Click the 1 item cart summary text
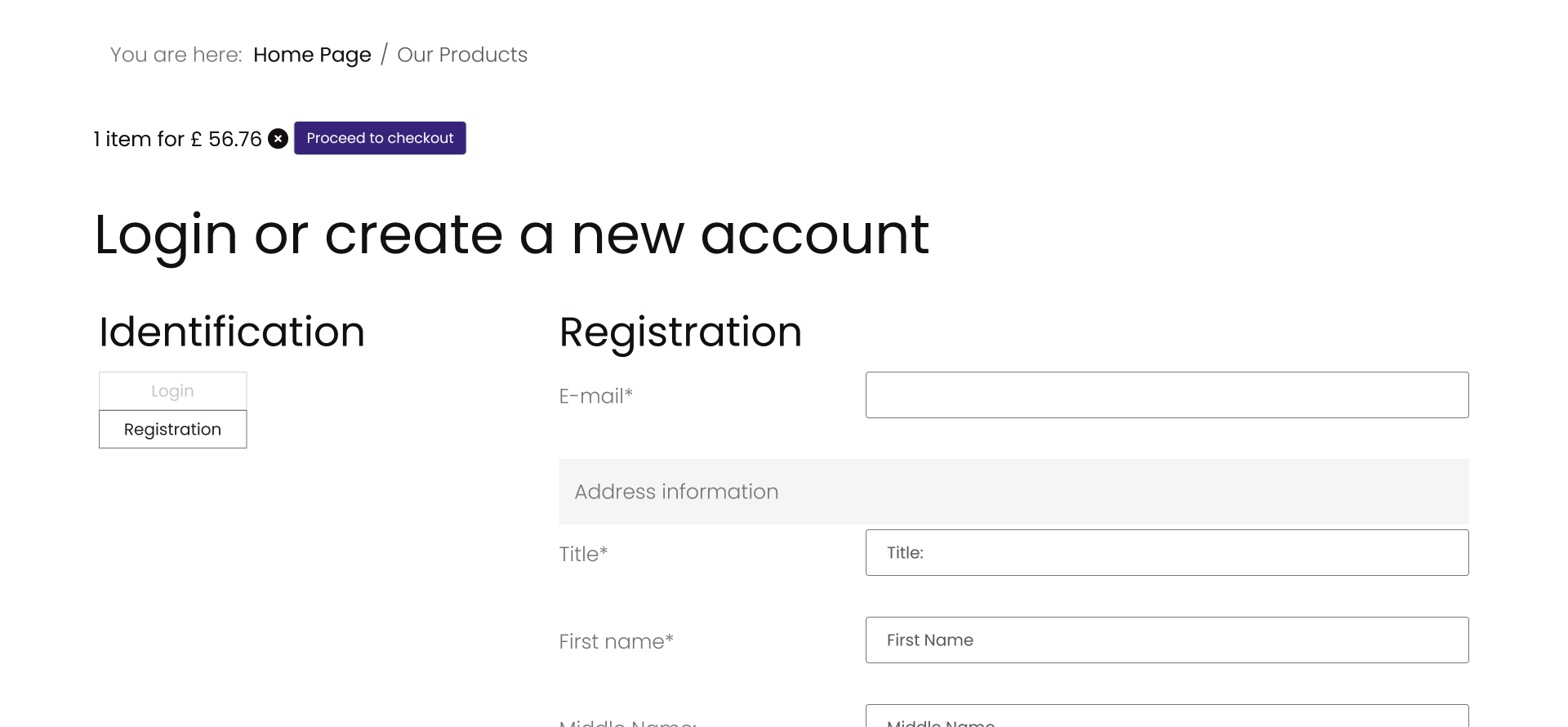Viewport: 1568px width, 727px height. pos(178,139)
